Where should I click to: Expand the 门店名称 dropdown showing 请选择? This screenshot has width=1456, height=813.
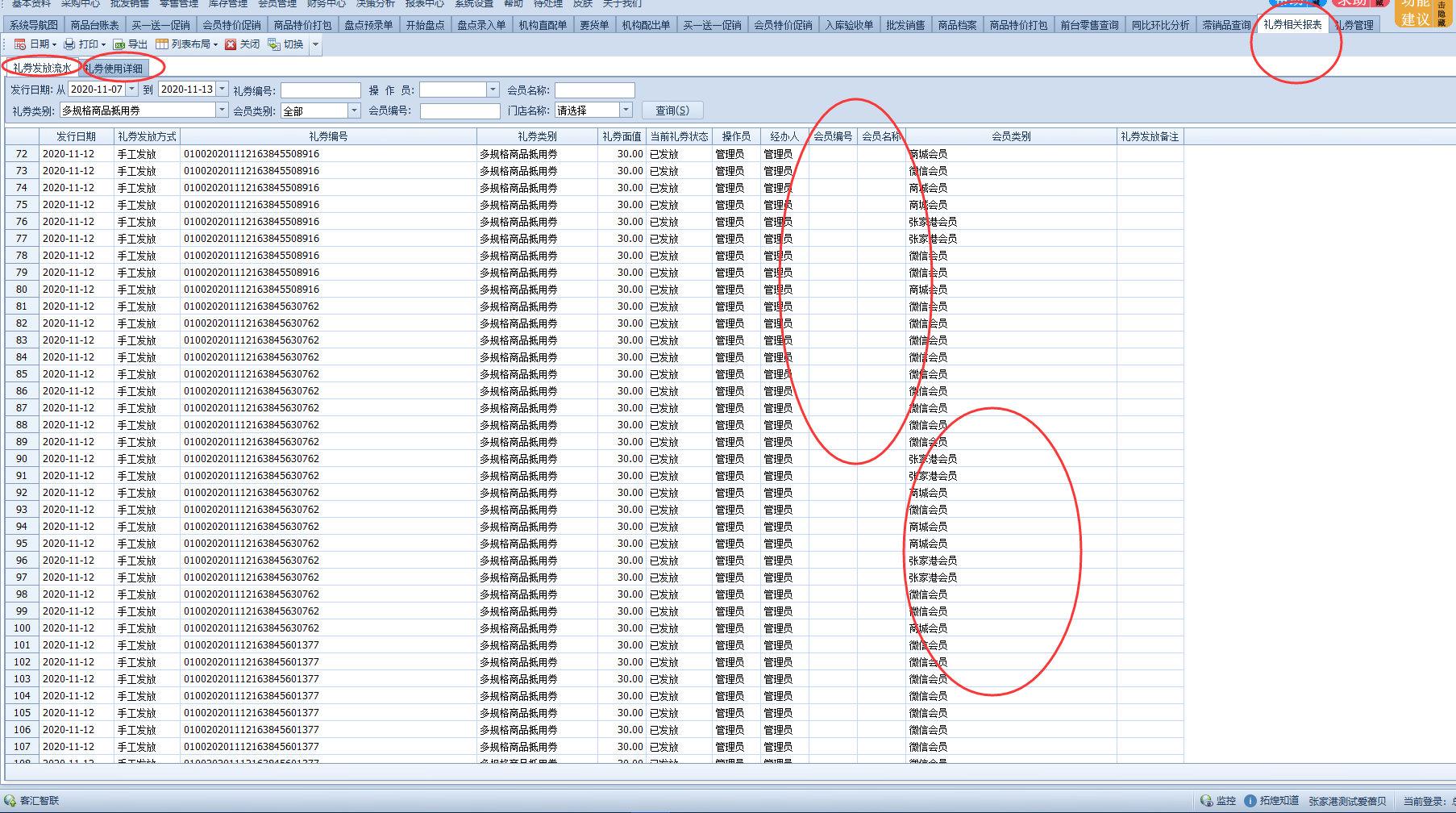[625, 110]
